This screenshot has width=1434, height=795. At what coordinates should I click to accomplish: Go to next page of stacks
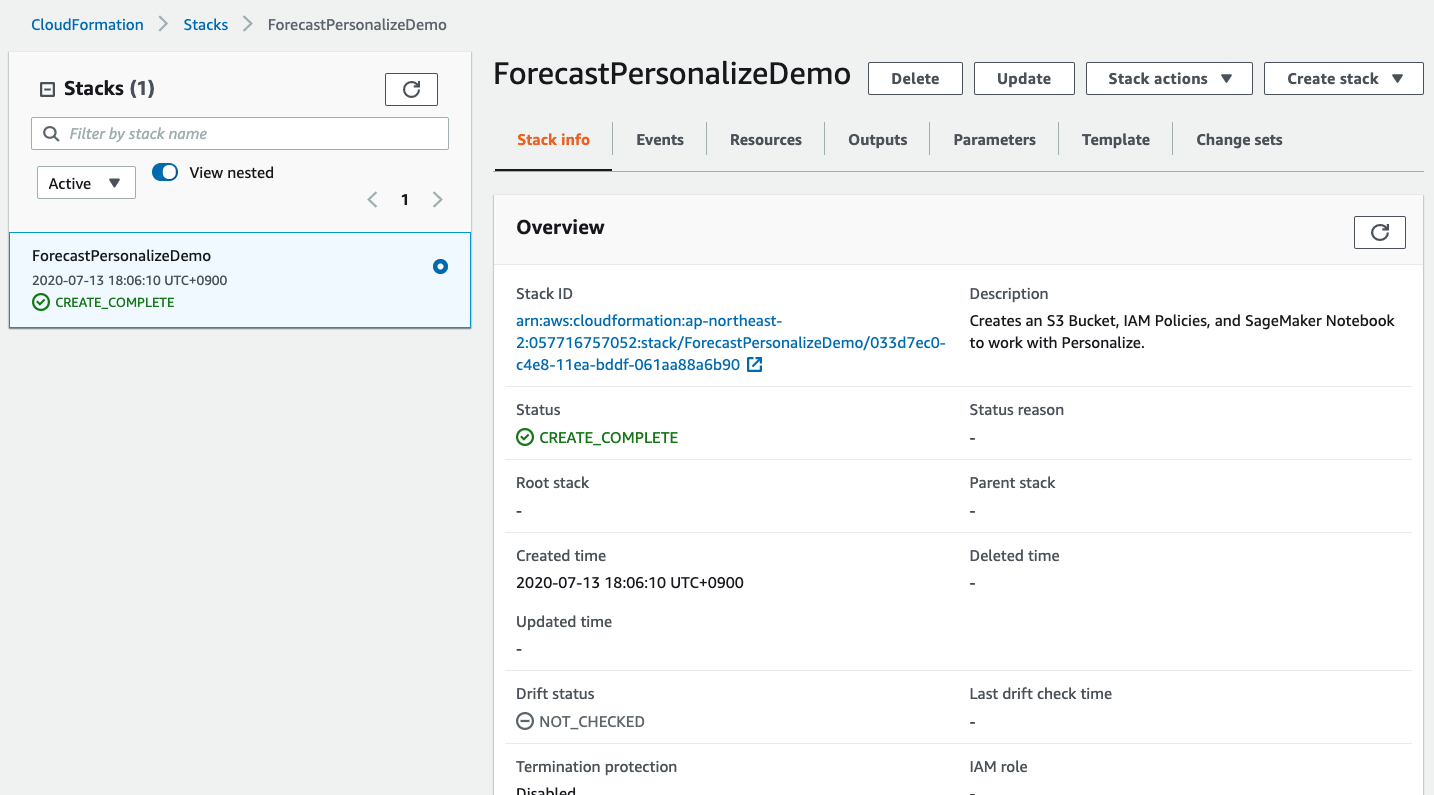point(437,199)
